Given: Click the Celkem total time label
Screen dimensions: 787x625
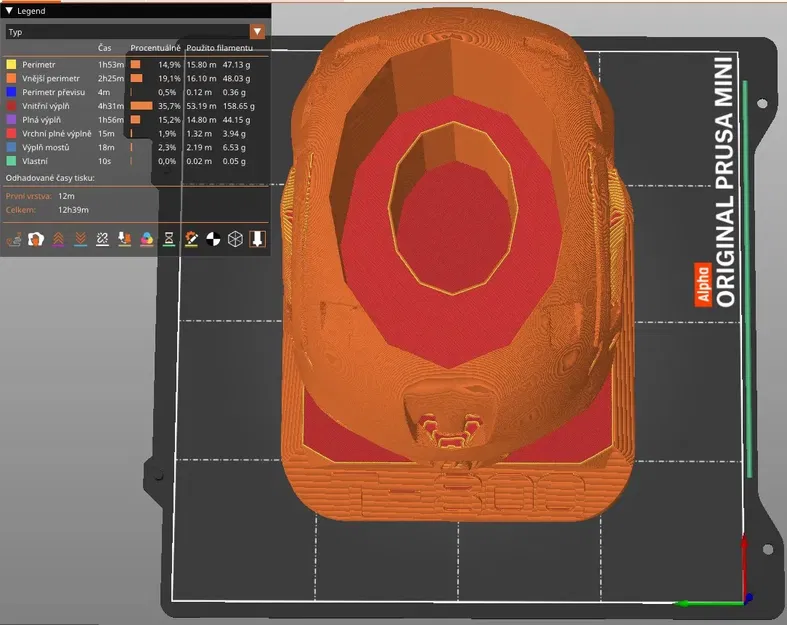Looking at the screenshot, I should pos(21,210).
